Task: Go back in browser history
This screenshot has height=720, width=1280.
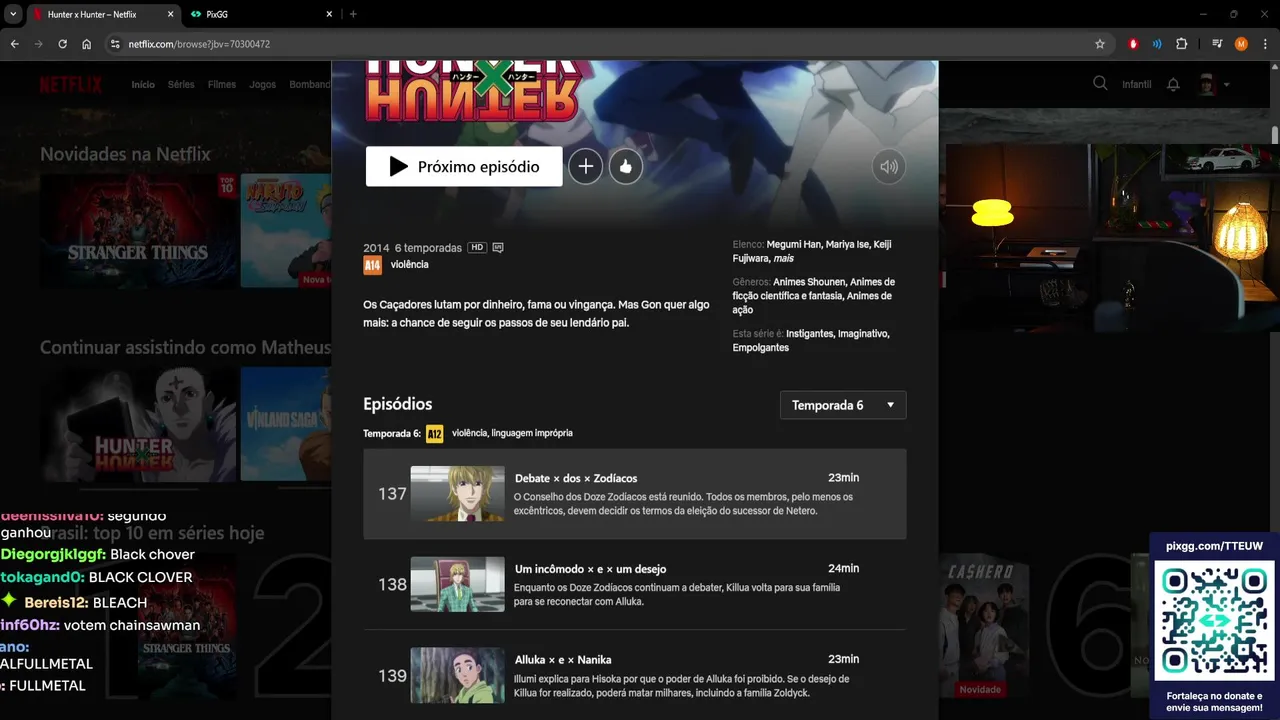Action: 15,44
